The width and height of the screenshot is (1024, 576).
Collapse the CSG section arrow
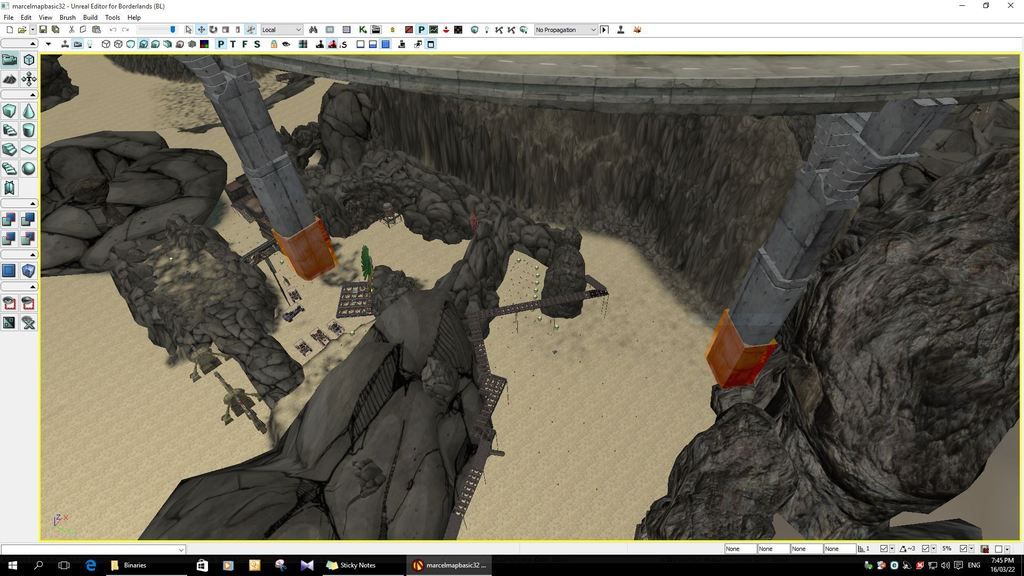point(33,204)
